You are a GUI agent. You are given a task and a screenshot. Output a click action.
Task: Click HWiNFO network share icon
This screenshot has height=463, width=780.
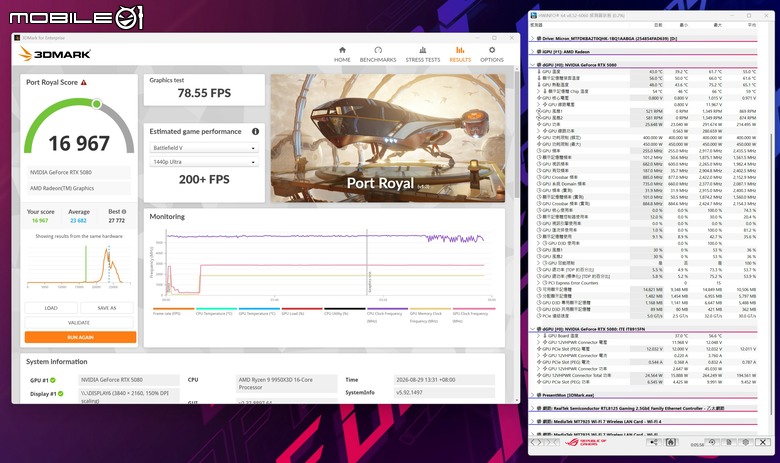pyautogui.click(x=654, y=442)
